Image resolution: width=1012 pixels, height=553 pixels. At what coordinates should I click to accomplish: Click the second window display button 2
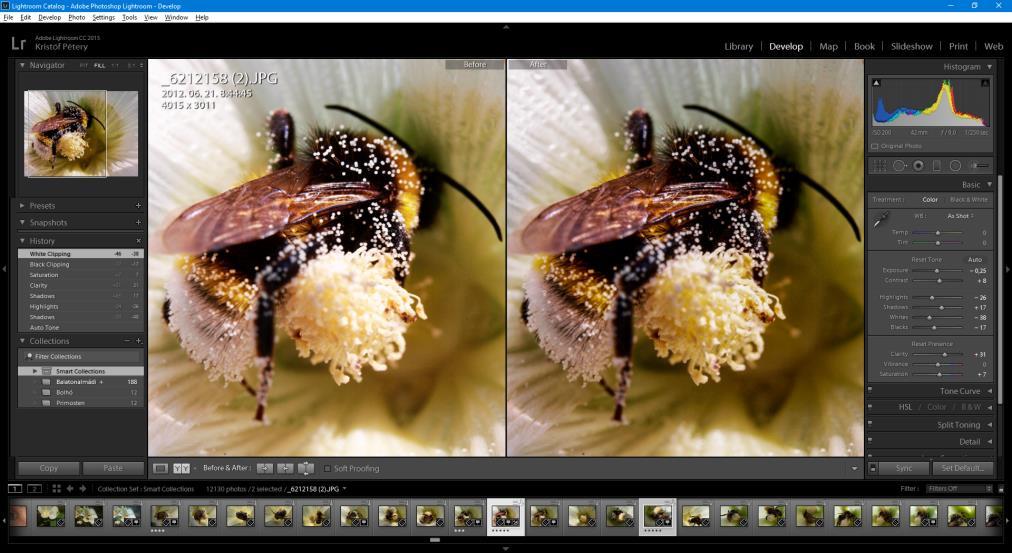coord(34,488)
